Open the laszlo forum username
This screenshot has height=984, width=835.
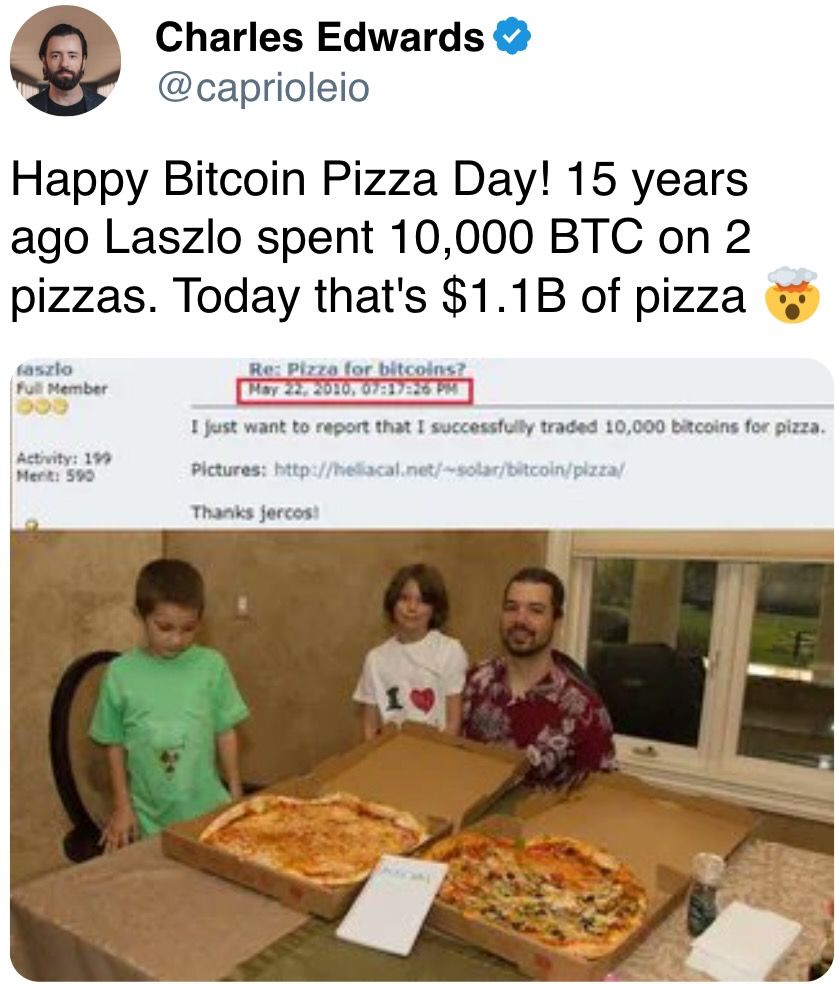[x=45, y=368]
